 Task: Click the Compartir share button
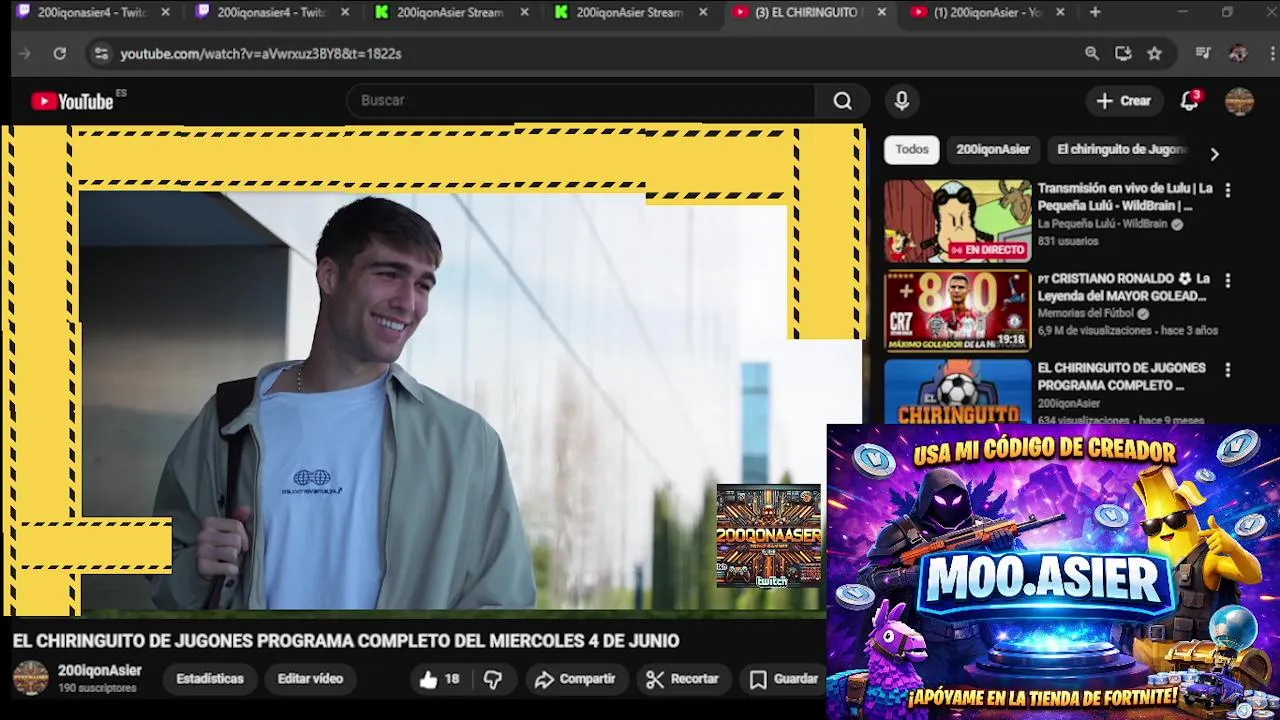point(575,679)
